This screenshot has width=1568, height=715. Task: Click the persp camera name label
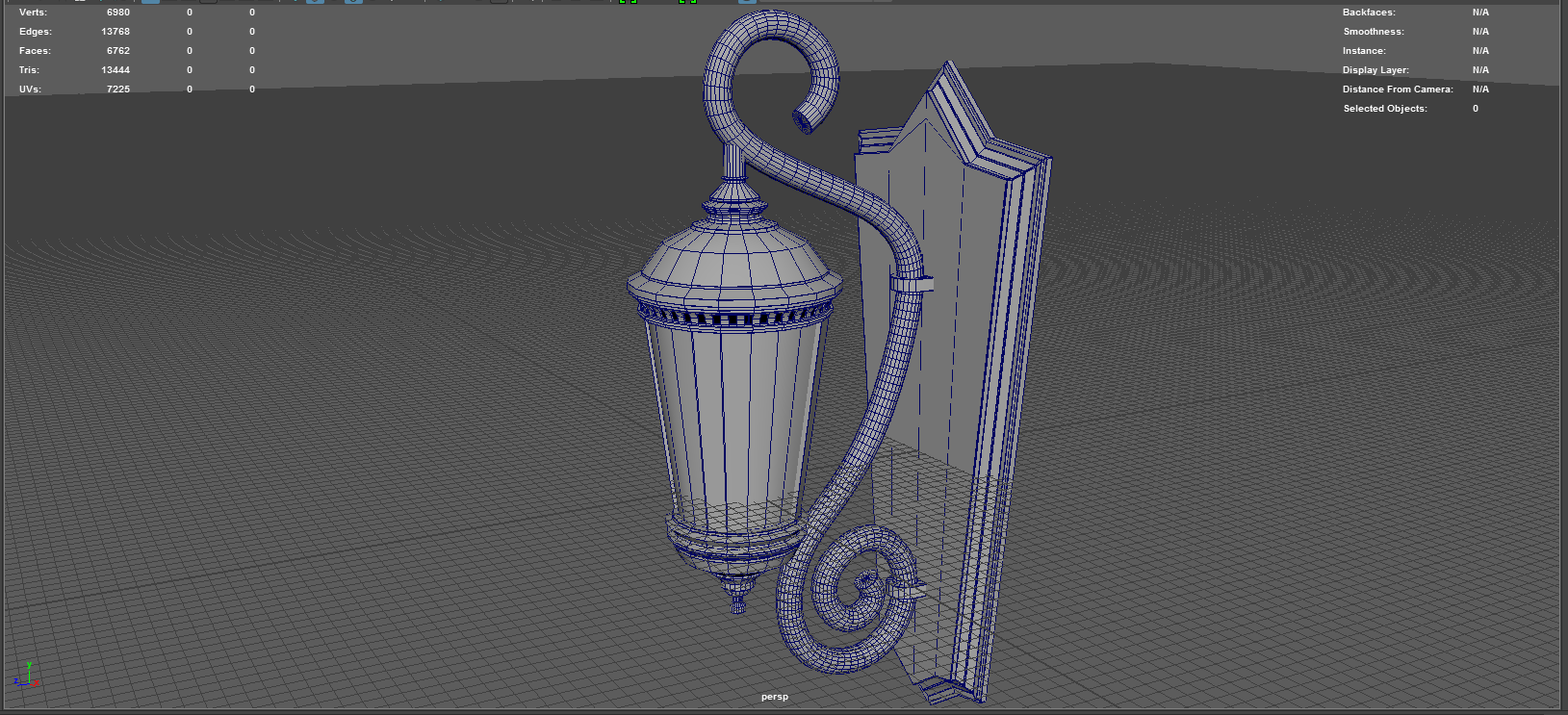(774, 697)
